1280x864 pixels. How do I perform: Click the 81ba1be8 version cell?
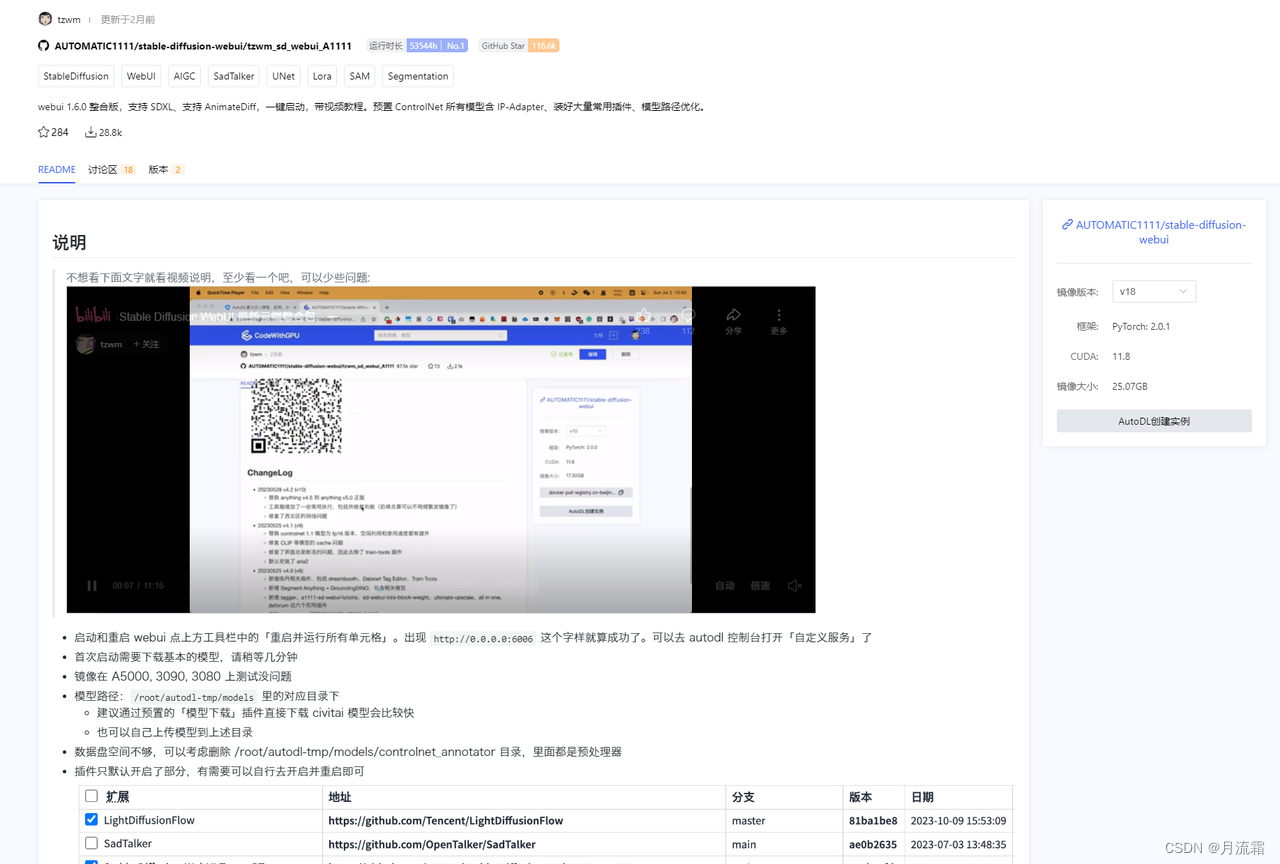[873, 821]
